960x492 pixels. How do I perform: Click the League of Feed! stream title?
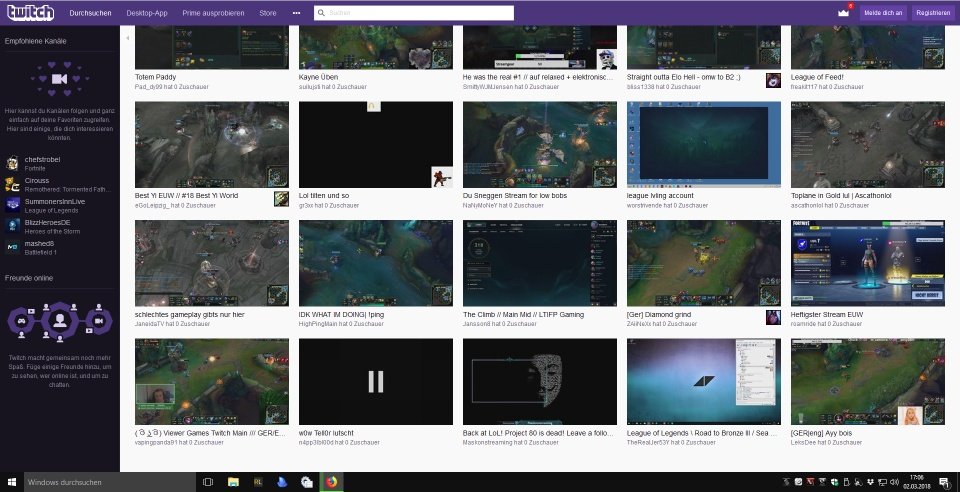coord(817,77)
